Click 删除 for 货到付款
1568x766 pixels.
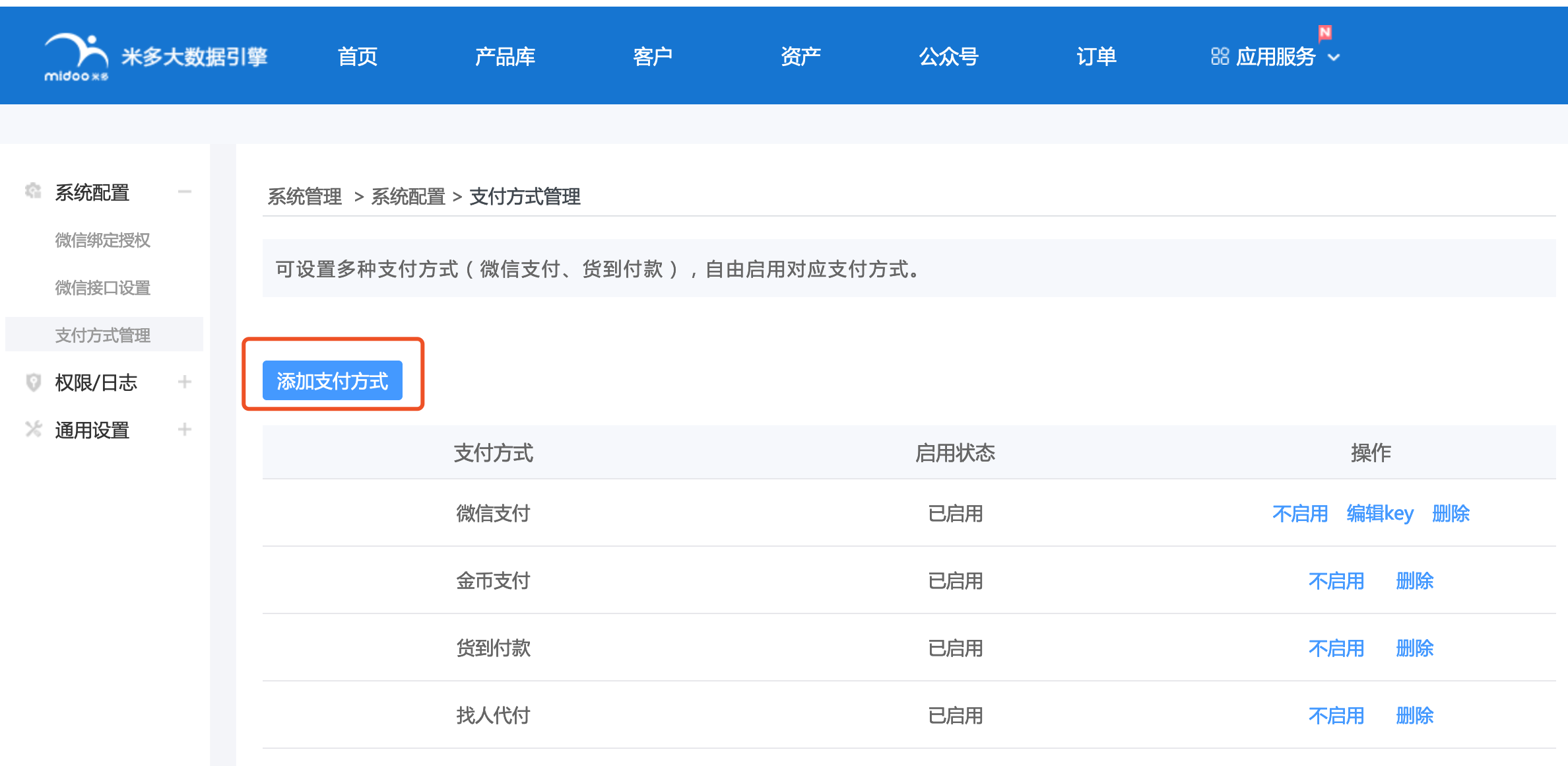pos(1414,648)
